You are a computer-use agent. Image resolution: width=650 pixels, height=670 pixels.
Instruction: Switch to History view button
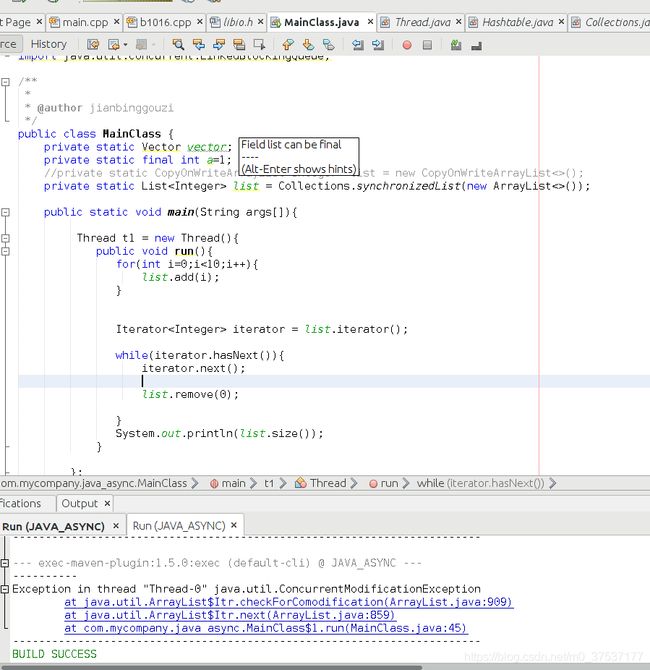[49, 44]
